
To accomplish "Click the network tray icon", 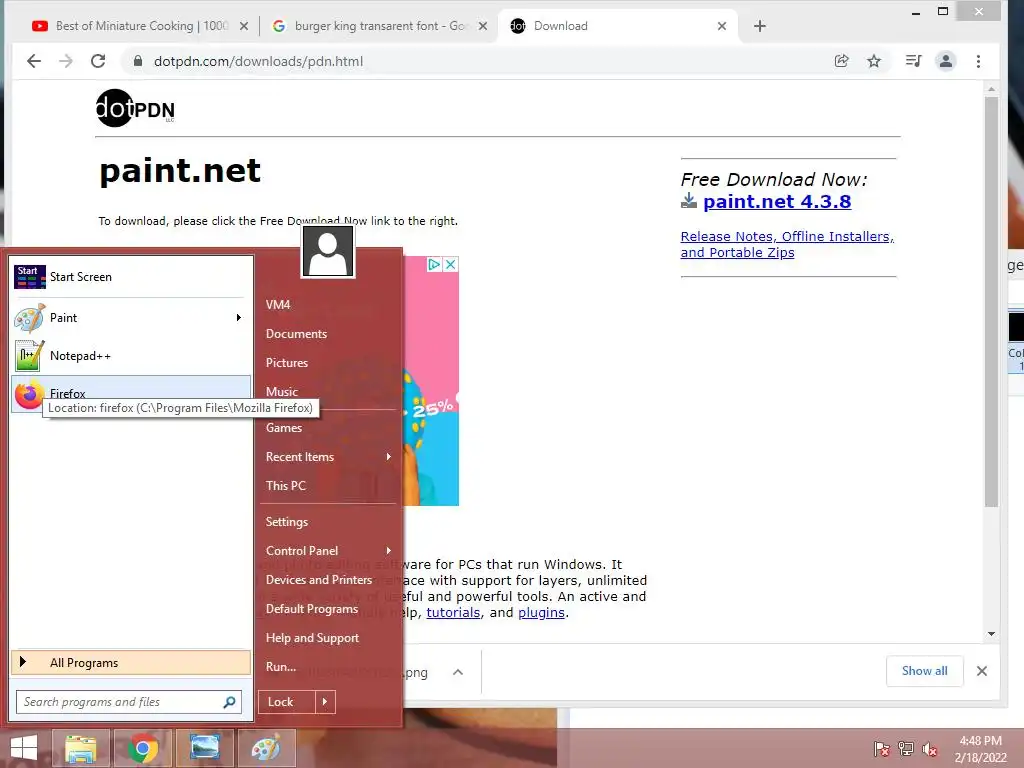I will [906, 749].
